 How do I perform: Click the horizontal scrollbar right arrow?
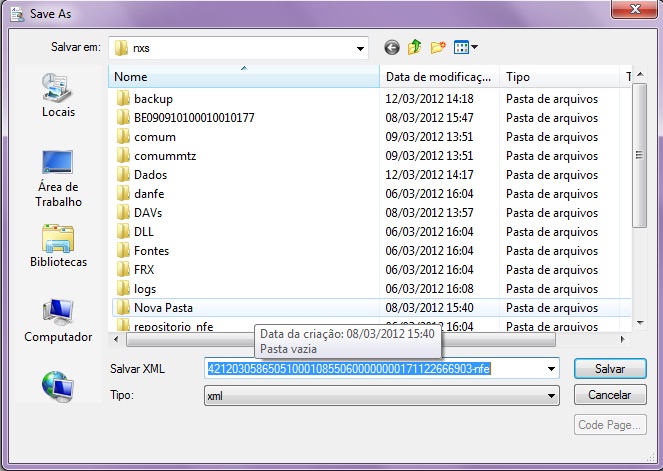[x=622, y=339]
